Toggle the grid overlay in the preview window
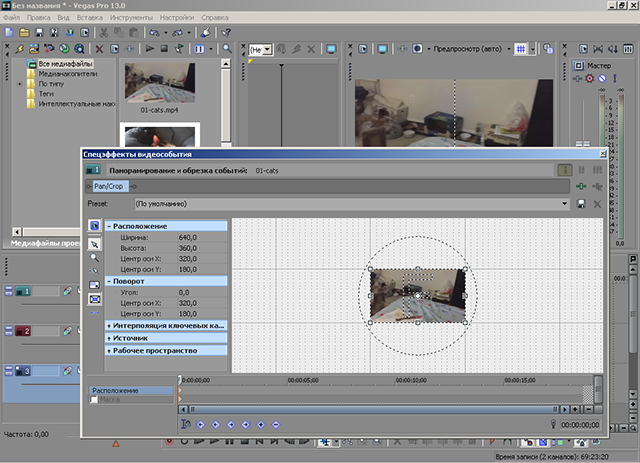Screen dimensions: 640x463 coord(520,49)
